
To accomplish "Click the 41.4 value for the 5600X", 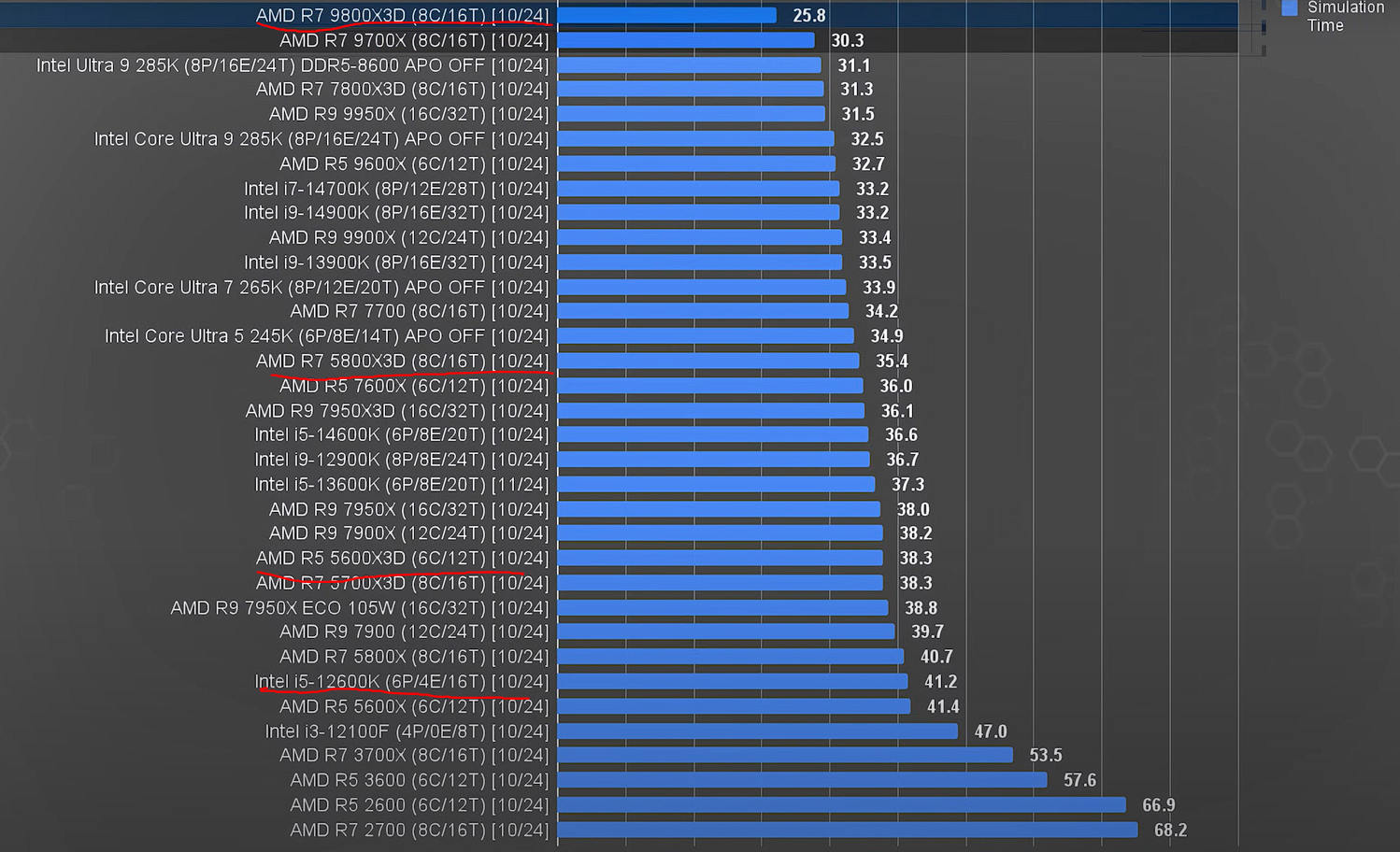I will click(x=943, y=706).
